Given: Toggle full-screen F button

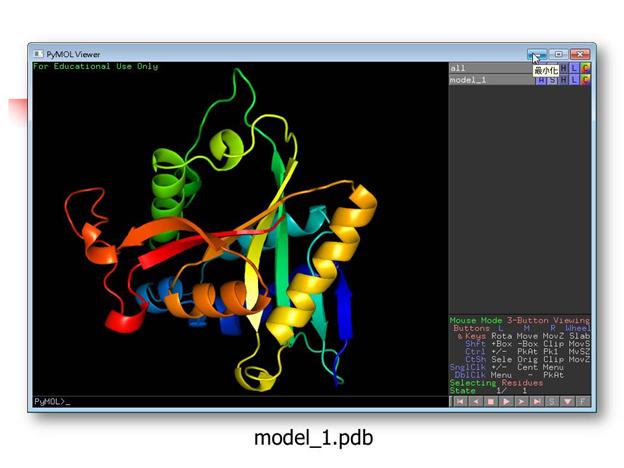Looking at the screenshot, I should (x=583, y=402).
